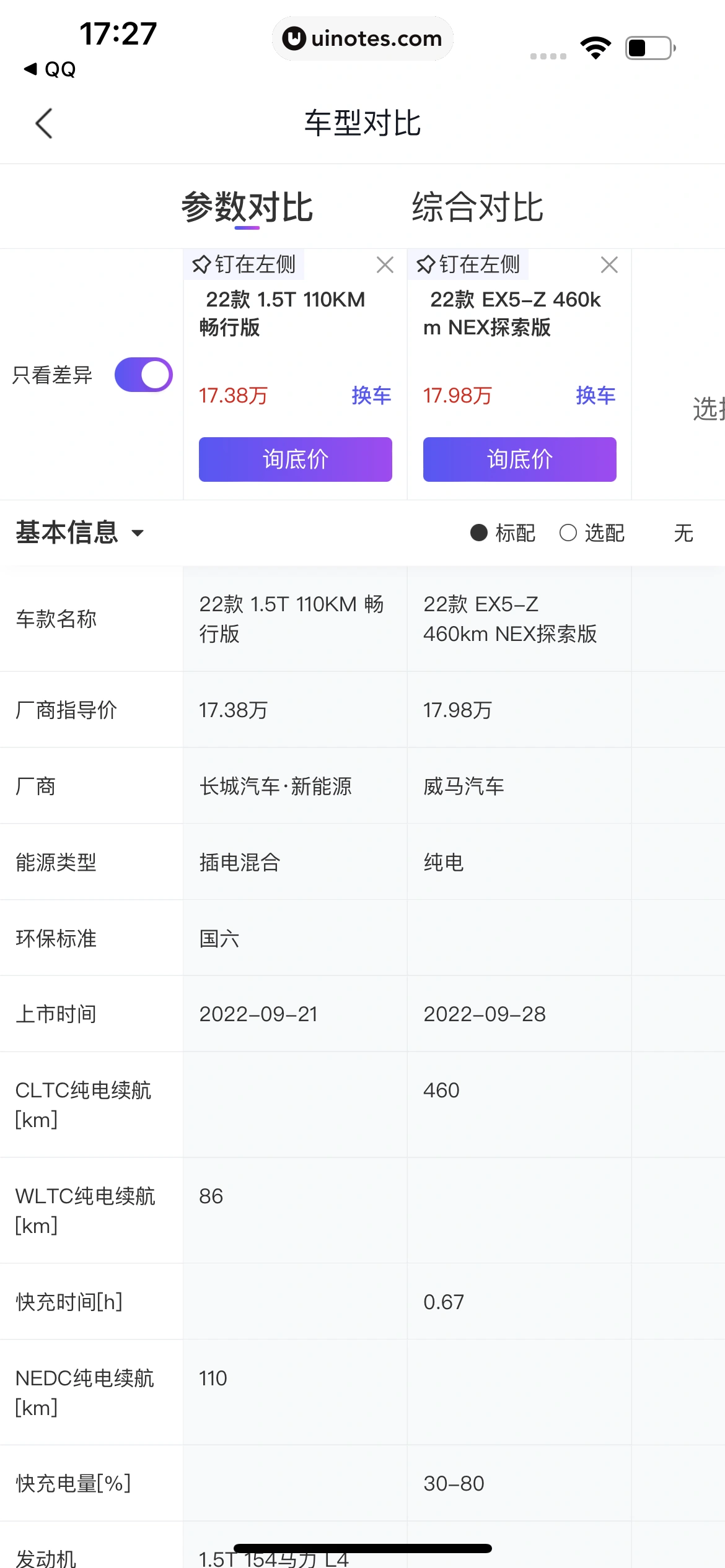Tap 换车 for the 17.98万 car

595,395
